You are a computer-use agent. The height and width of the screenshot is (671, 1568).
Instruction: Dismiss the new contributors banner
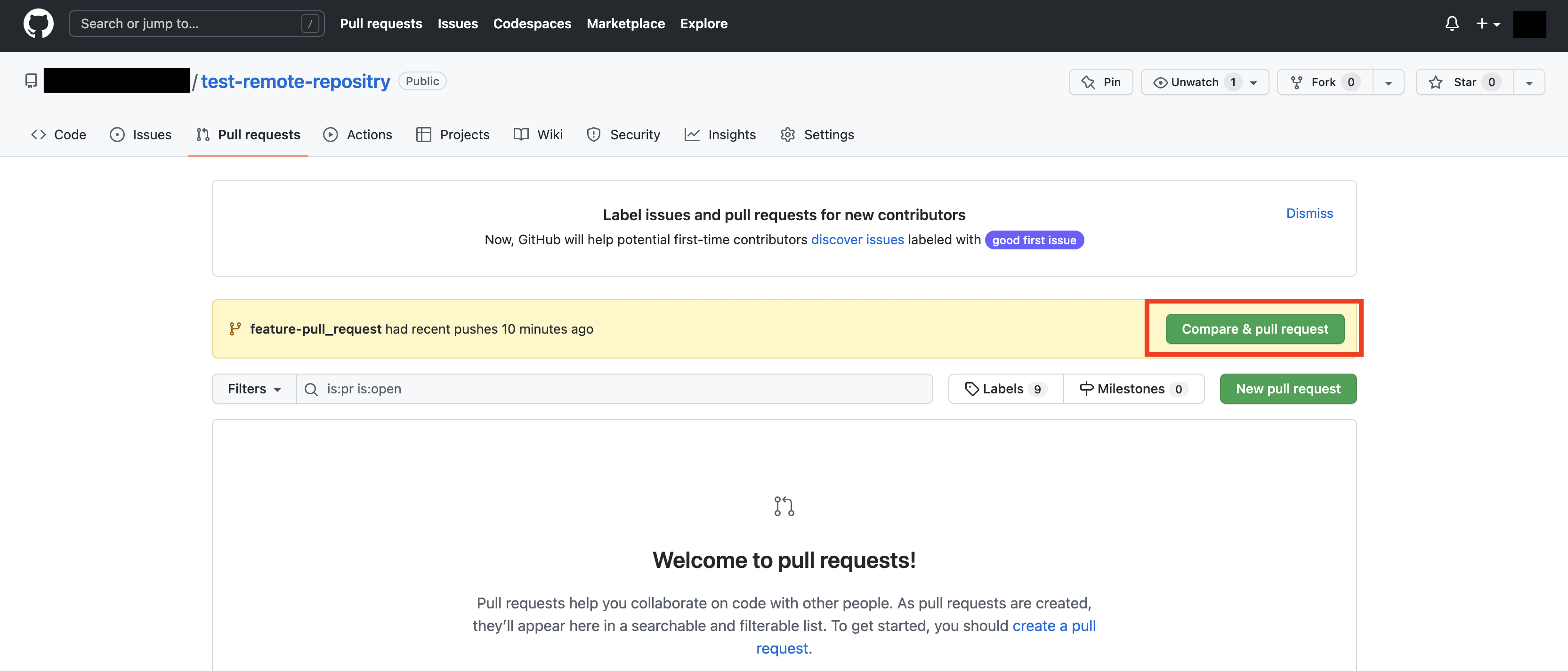(1309, 214)
